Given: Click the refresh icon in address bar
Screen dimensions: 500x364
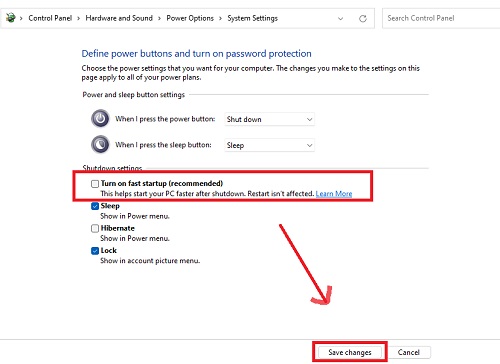Looking at the screenshot, I should 363,18.
